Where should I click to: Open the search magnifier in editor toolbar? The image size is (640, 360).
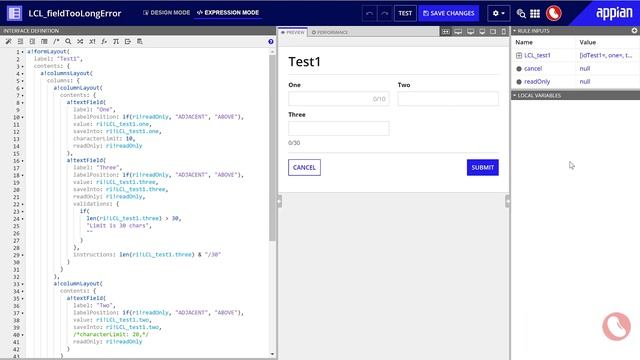[x=68, y=42]
